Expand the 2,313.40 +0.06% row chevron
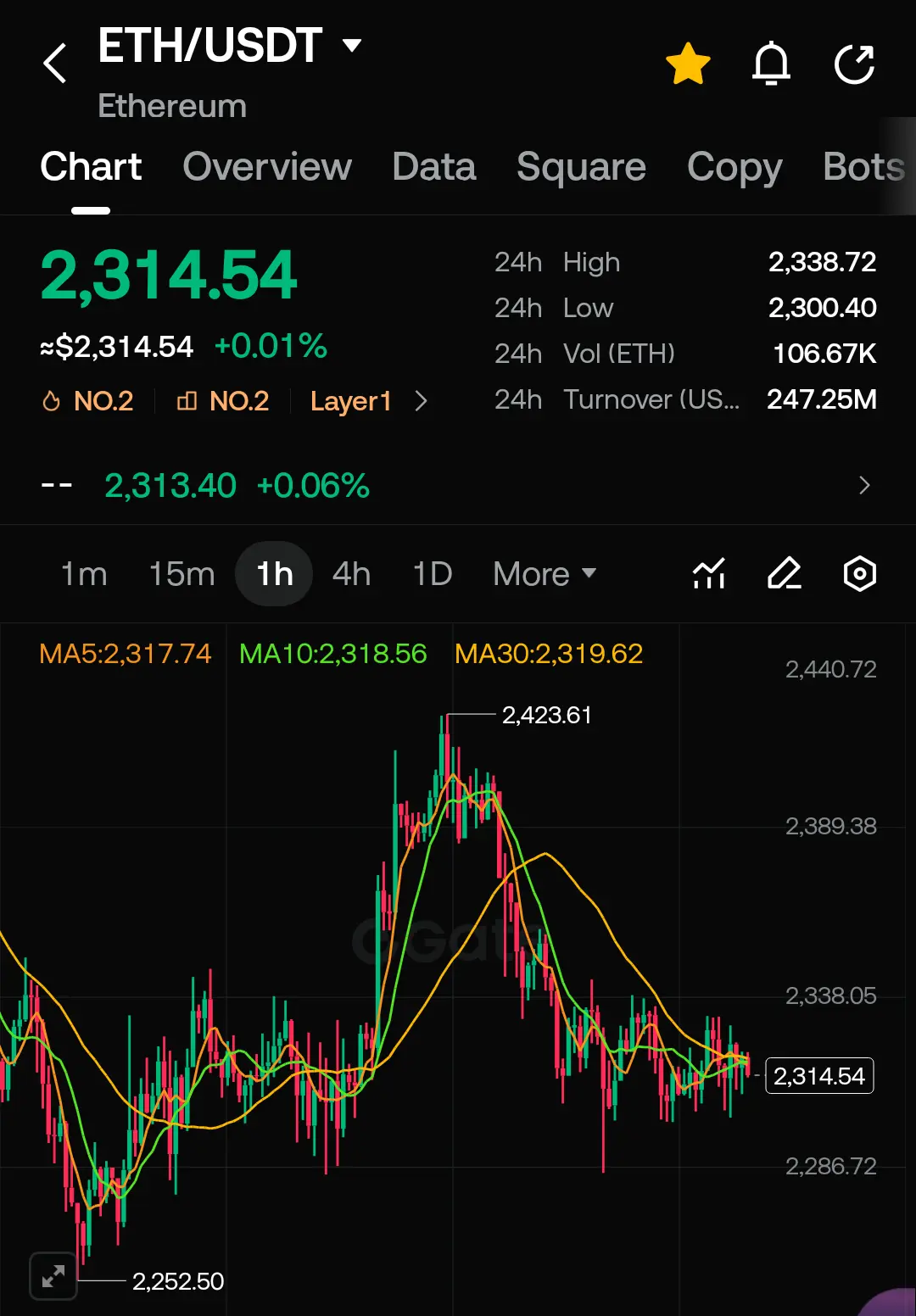 point(864,486)
